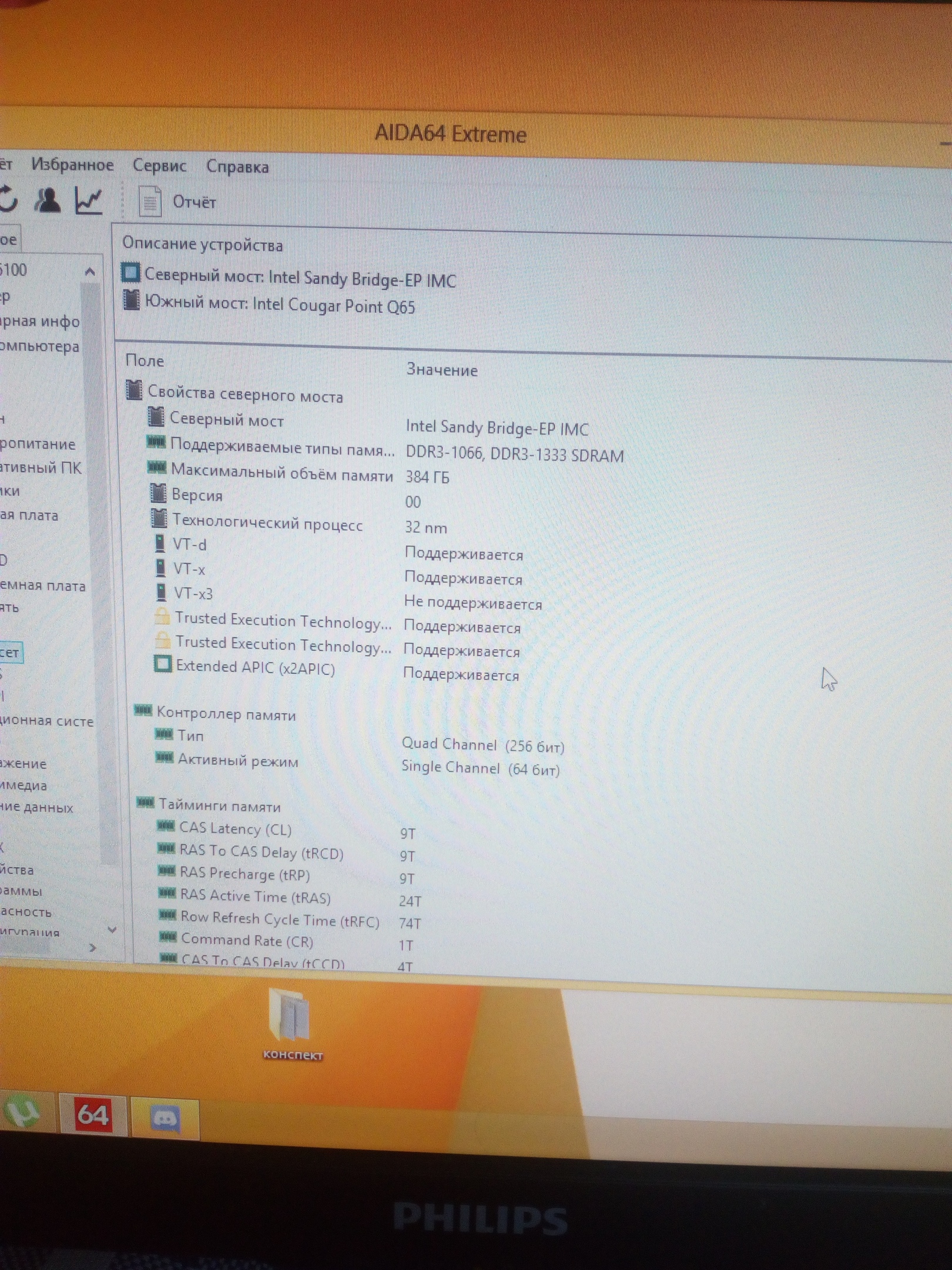Click the up arrow of sidebar scrollbar
Image resolution: width=952 pixels, height=1270 pixels.
tap(90, 272)
